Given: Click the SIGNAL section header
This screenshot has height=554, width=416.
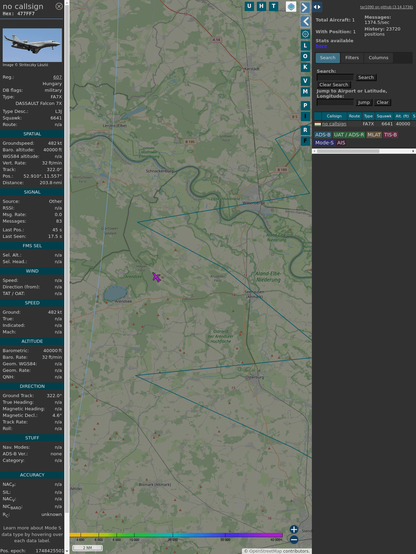Looking at the screenshot, I should 32,192.
